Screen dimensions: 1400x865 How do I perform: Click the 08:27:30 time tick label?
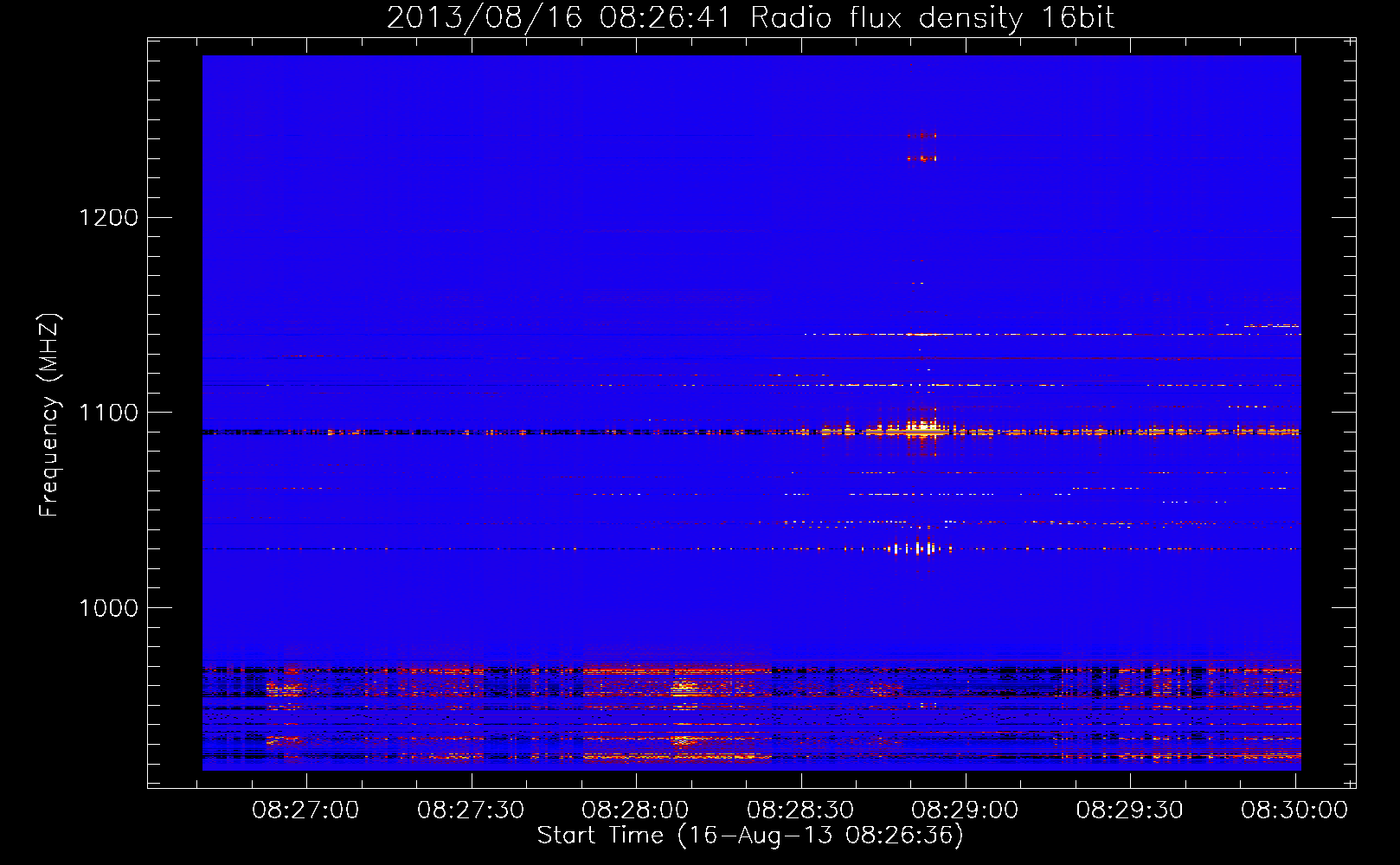pos(471,810)
